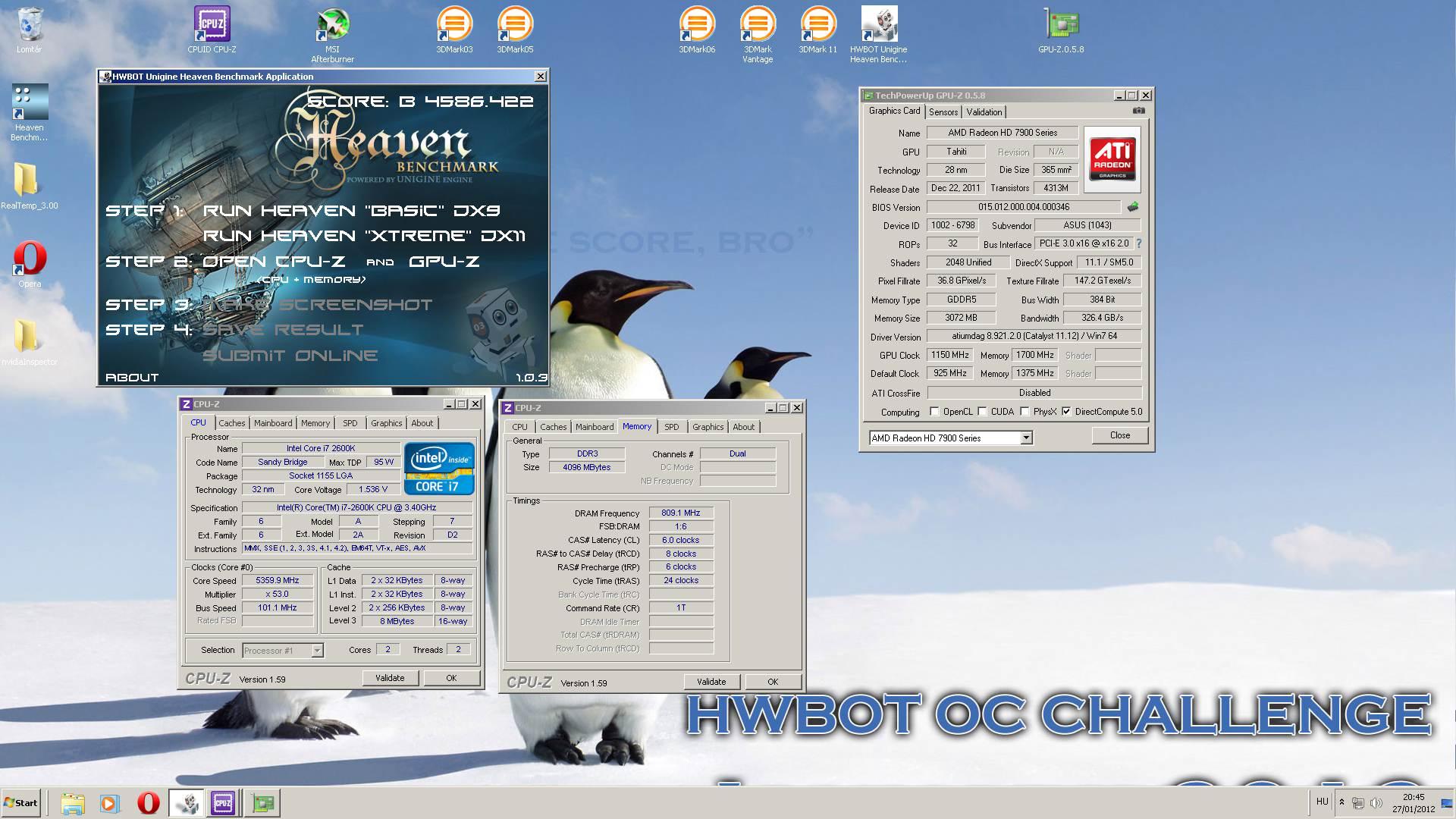Viewport: 1456px width, 819px height.
Task: Open RealTemp_3.00 folder
Action: 30,186
